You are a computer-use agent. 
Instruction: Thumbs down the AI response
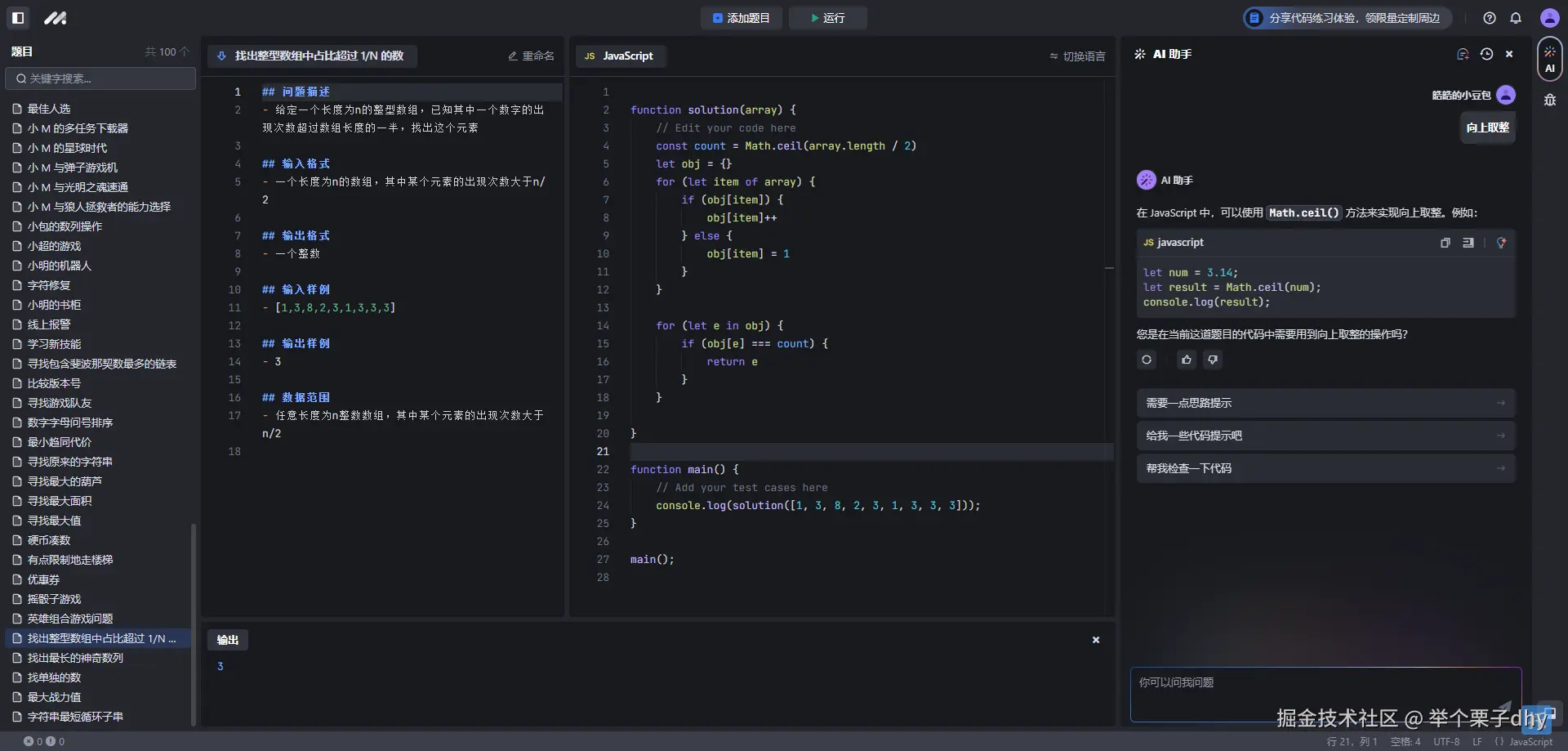coord(1213,360)
